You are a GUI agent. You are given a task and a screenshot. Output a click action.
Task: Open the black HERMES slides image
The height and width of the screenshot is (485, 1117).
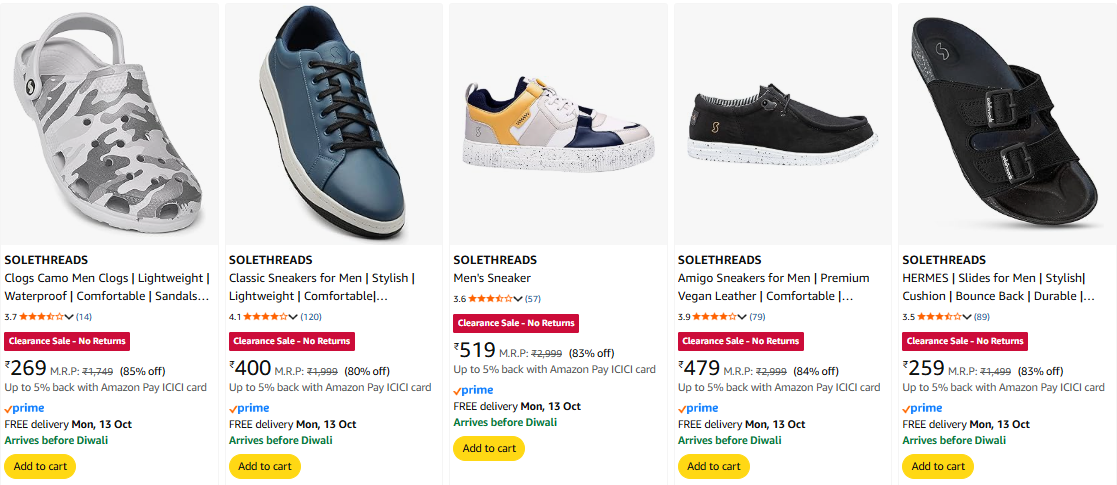tap(1005, 124)
